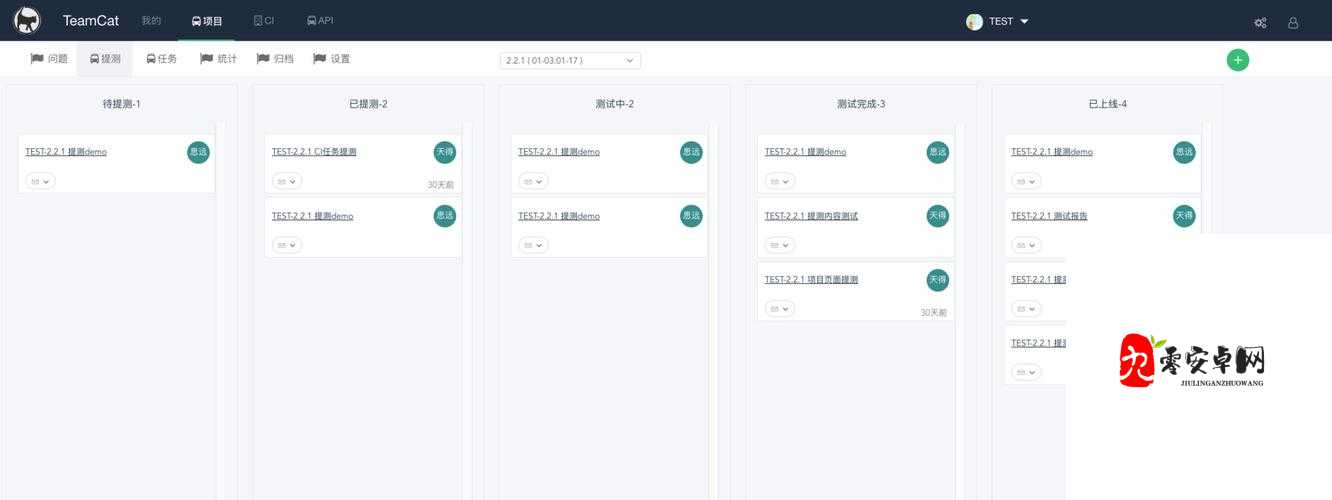The height and width of the screenshot is (500, 1332).
Task: Open the TEST-2.2.1 CI任务提测 link
Action: (x=314, y=152)
